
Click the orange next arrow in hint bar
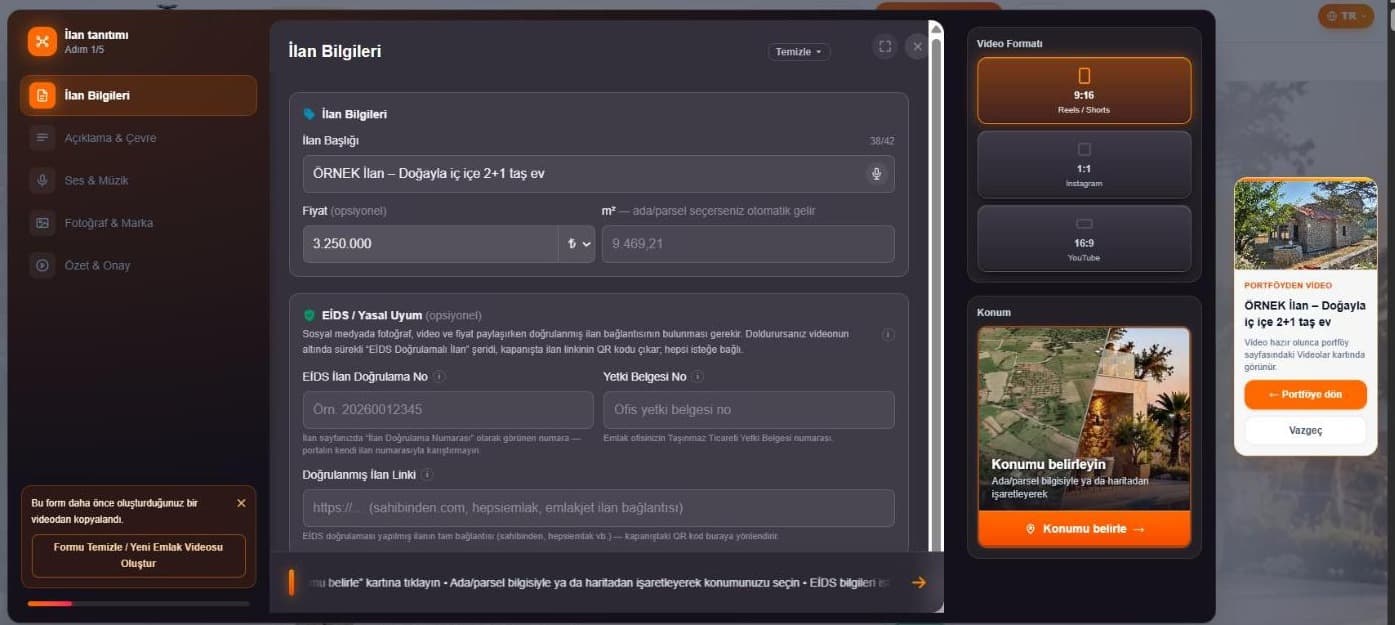tap(918, 583)
